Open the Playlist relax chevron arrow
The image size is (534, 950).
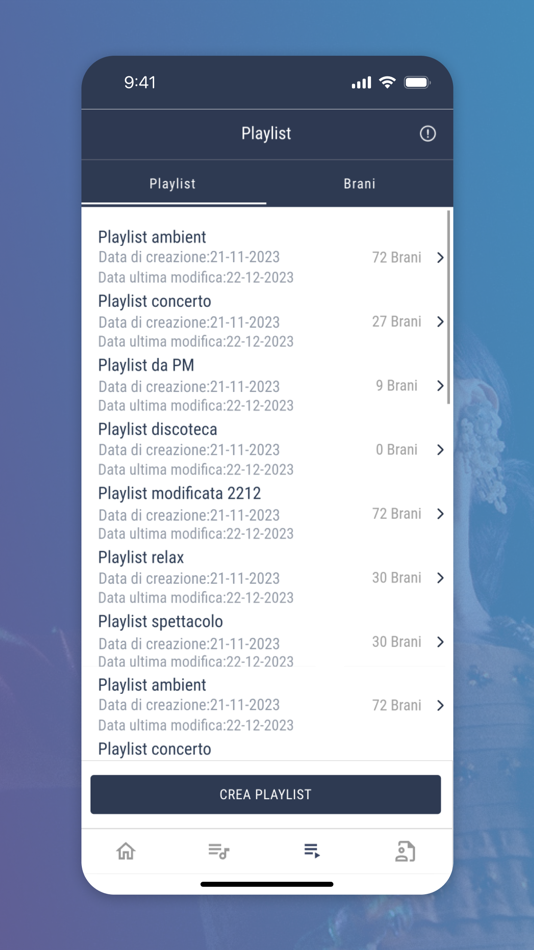click(x=441, y=578)
